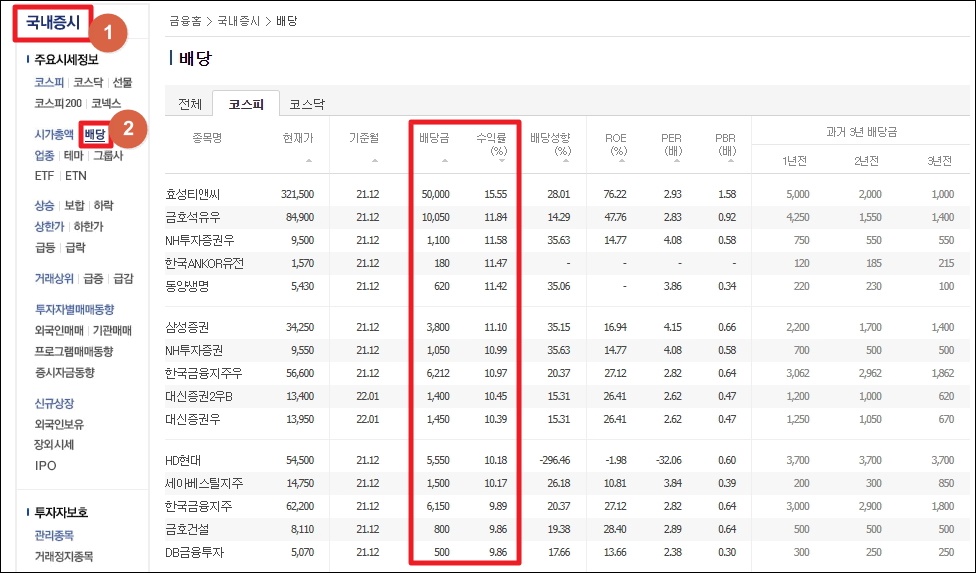Open stock 삼성증권 in table
976x573 pixels.
pos(187,327)
